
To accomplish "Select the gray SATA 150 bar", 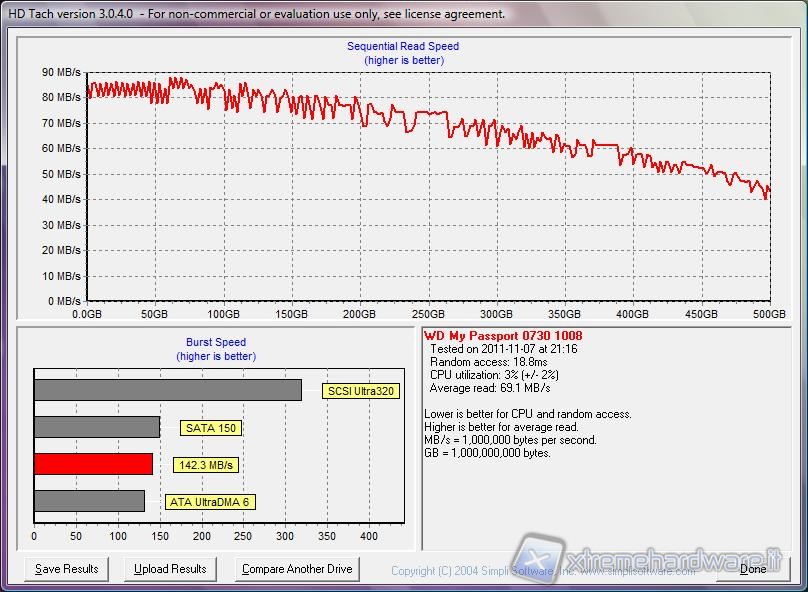I will tap(96, 427).
